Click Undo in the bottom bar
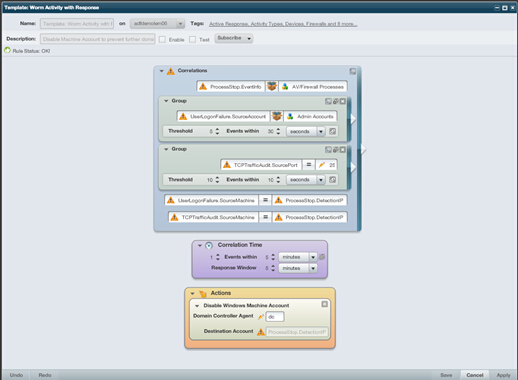This screenshot has height=380, width=518. pyautogui.click(x=16, y=375)
